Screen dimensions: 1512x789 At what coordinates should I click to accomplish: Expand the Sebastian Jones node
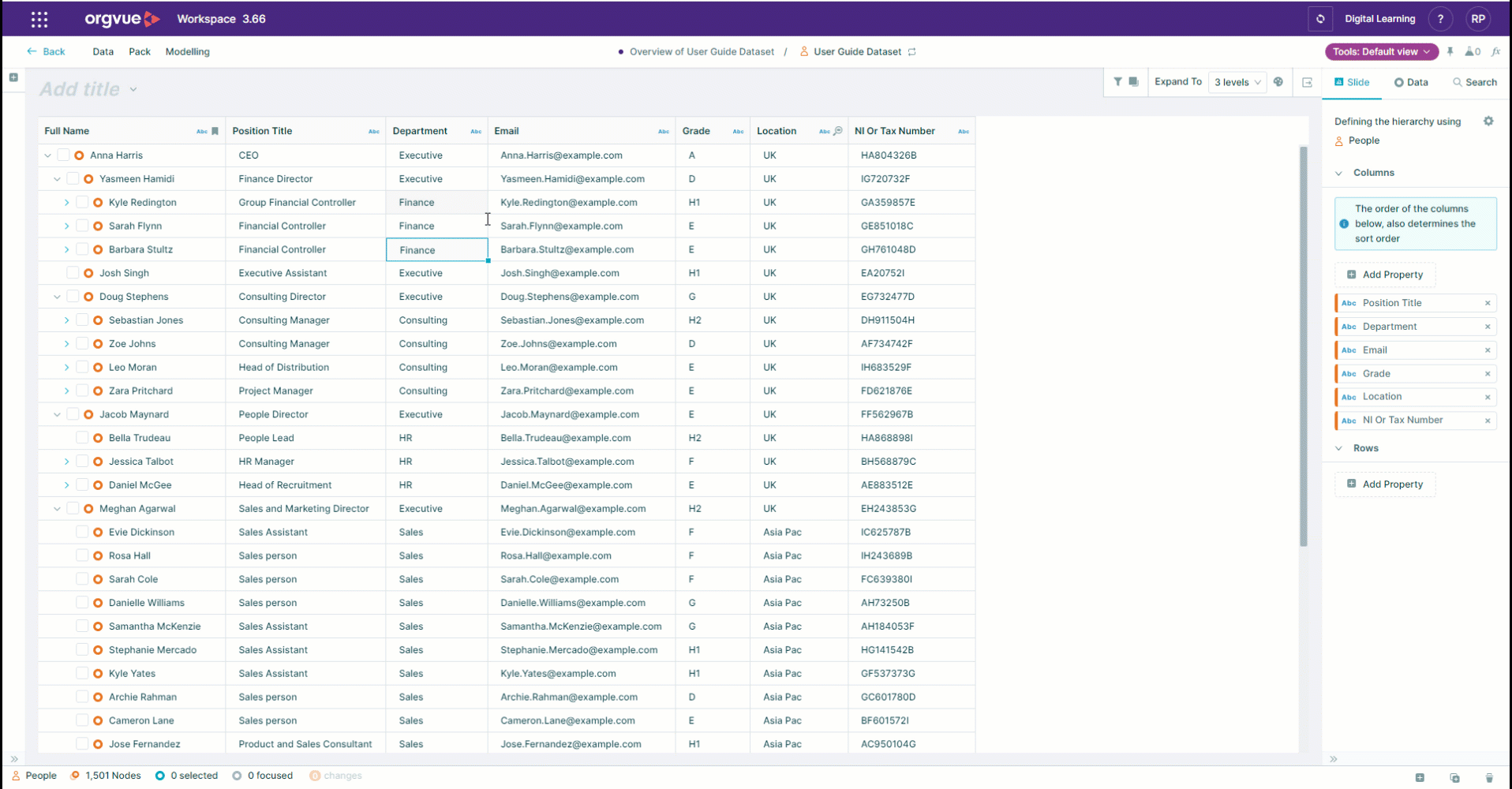pyautogui.click(x=66, y=320)
